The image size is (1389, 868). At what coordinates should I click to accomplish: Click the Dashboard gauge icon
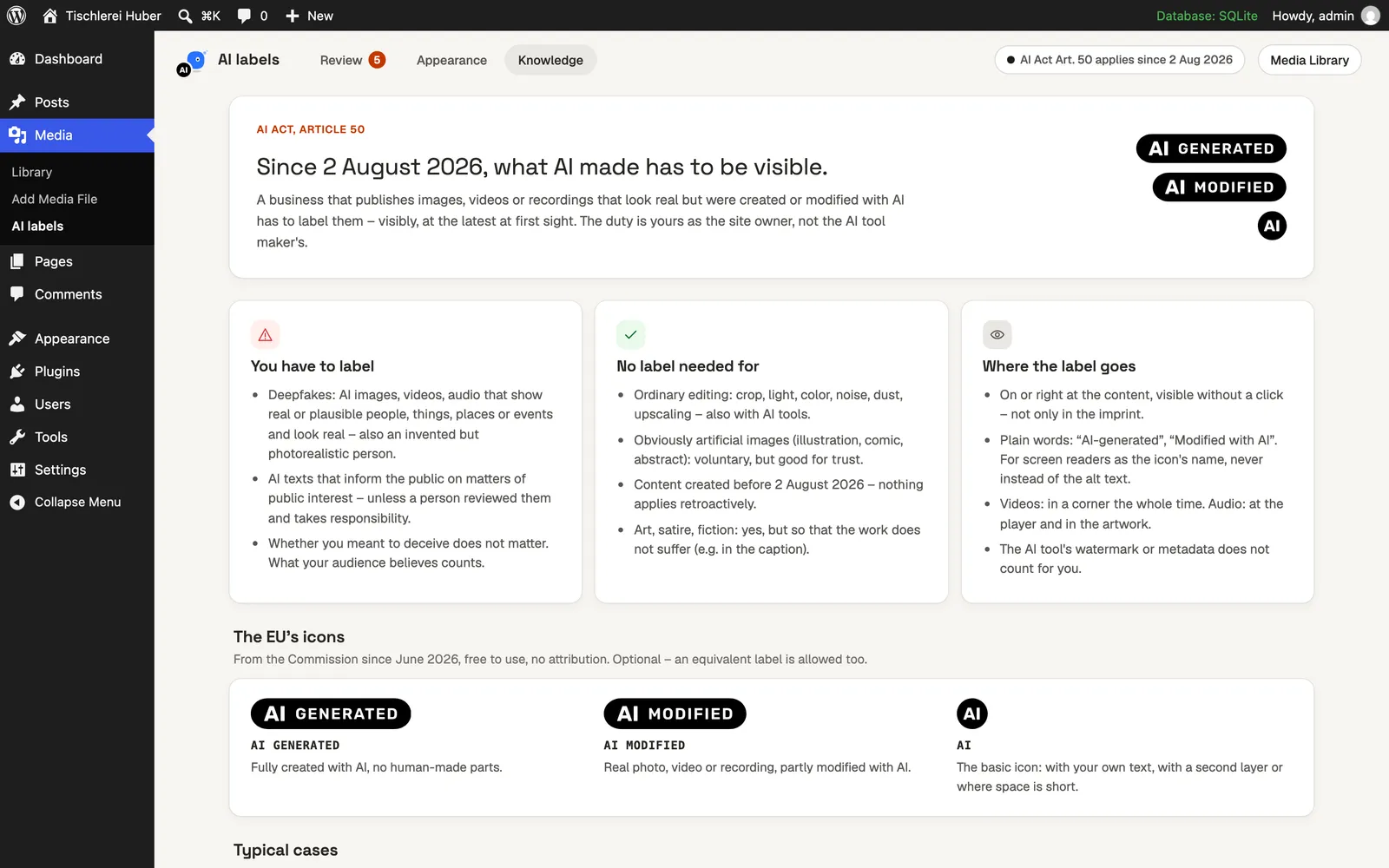coord(17,59)
